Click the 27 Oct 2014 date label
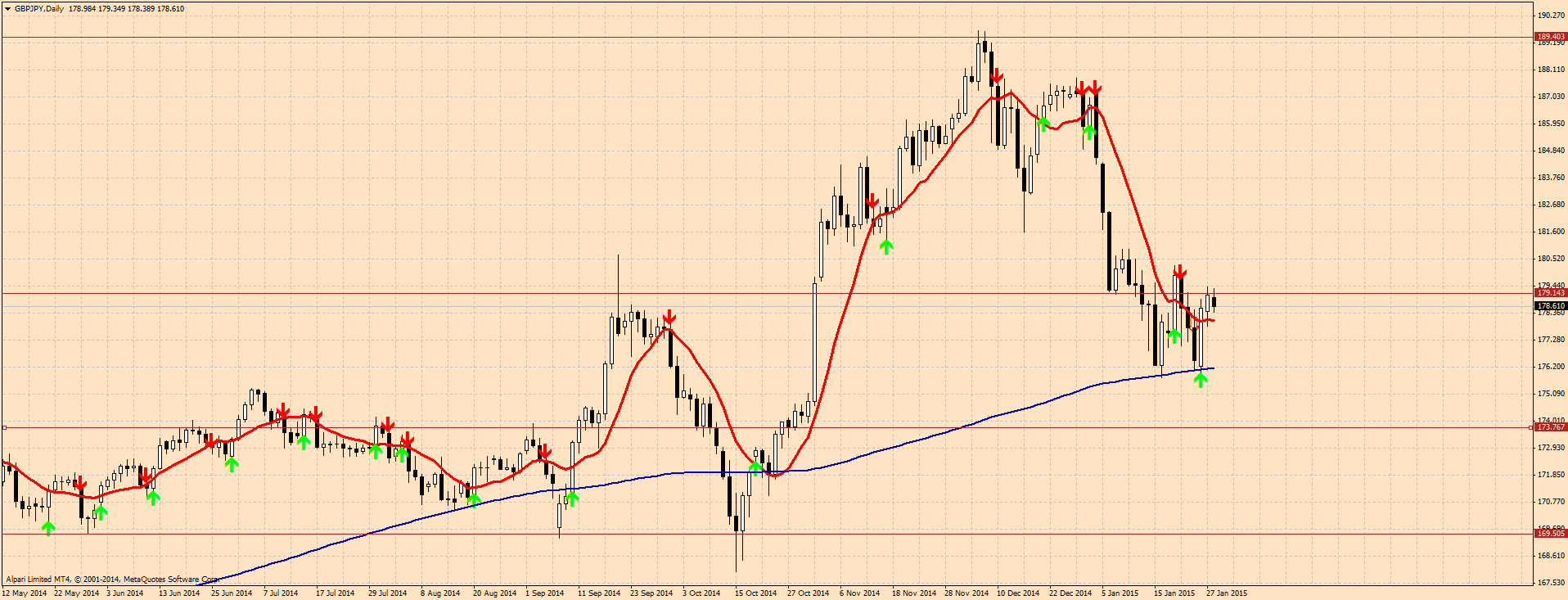The width and height of the screenshot is (1568, 600). click(809, 593)
